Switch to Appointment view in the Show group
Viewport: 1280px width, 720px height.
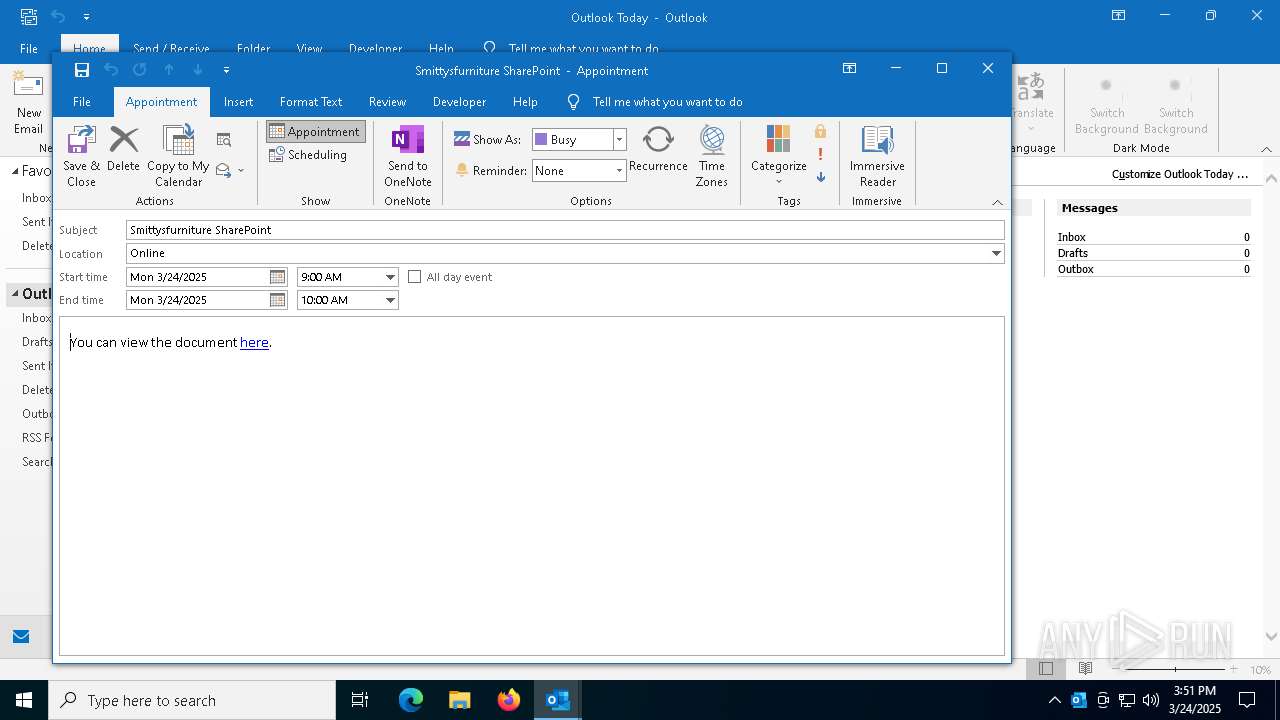point(314,132)
